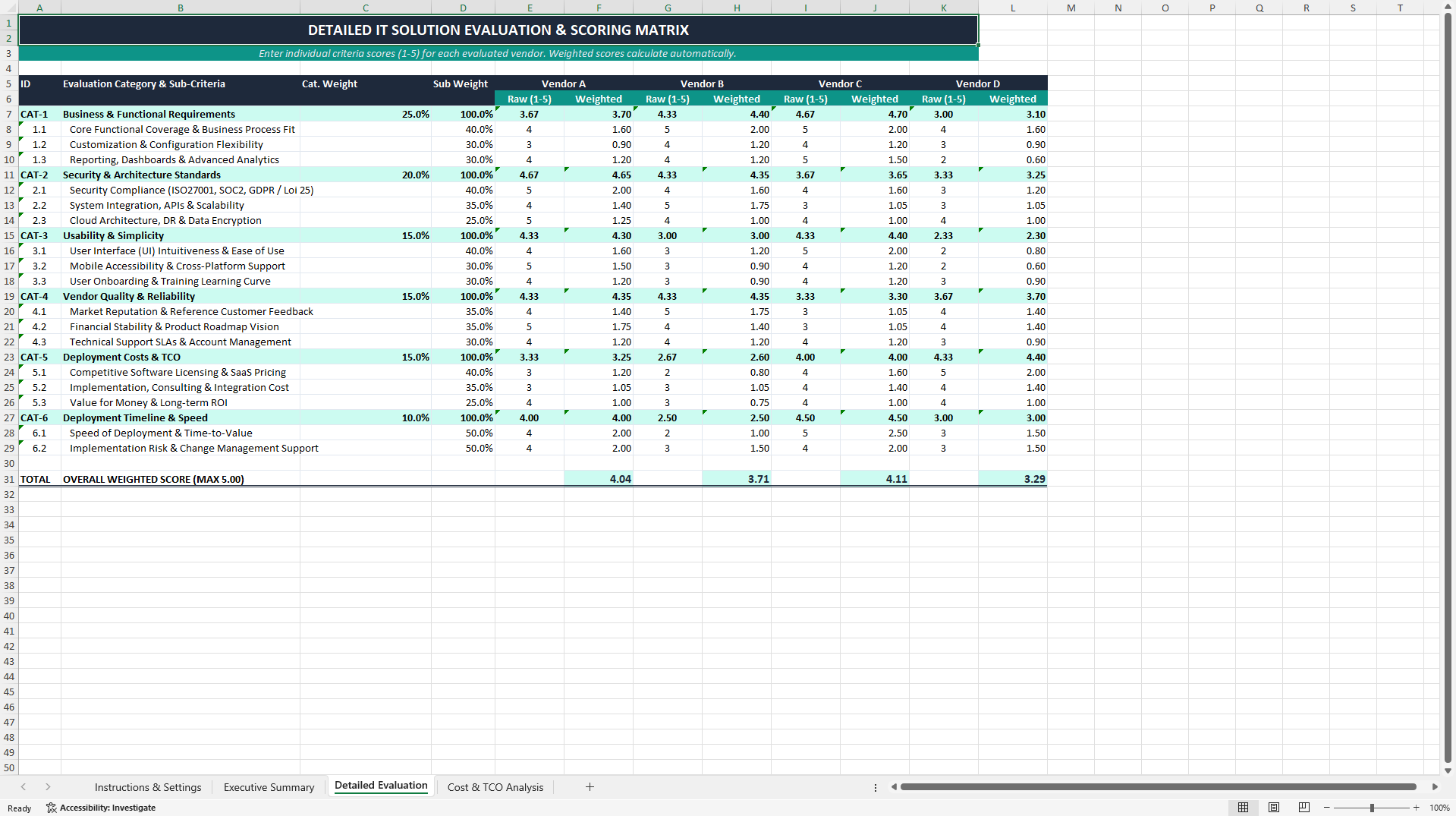
Task: Click the zoom out minus icon
Action: pyautogui.click(x=1327, y=808)
